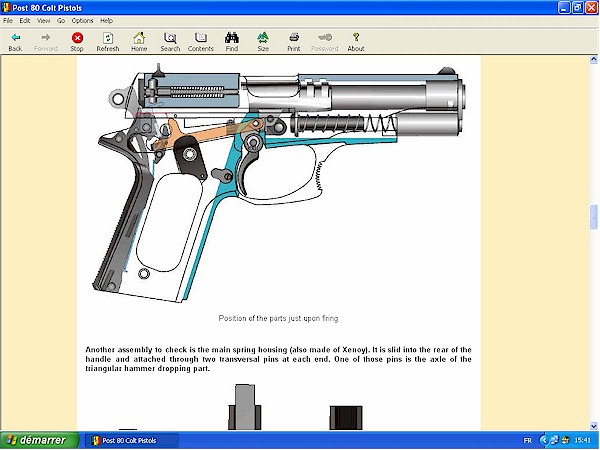Click the Back arrow toolbar icon
Viewport: 600px width, 450px height.
pyautogui.click(x=15, y=38)
